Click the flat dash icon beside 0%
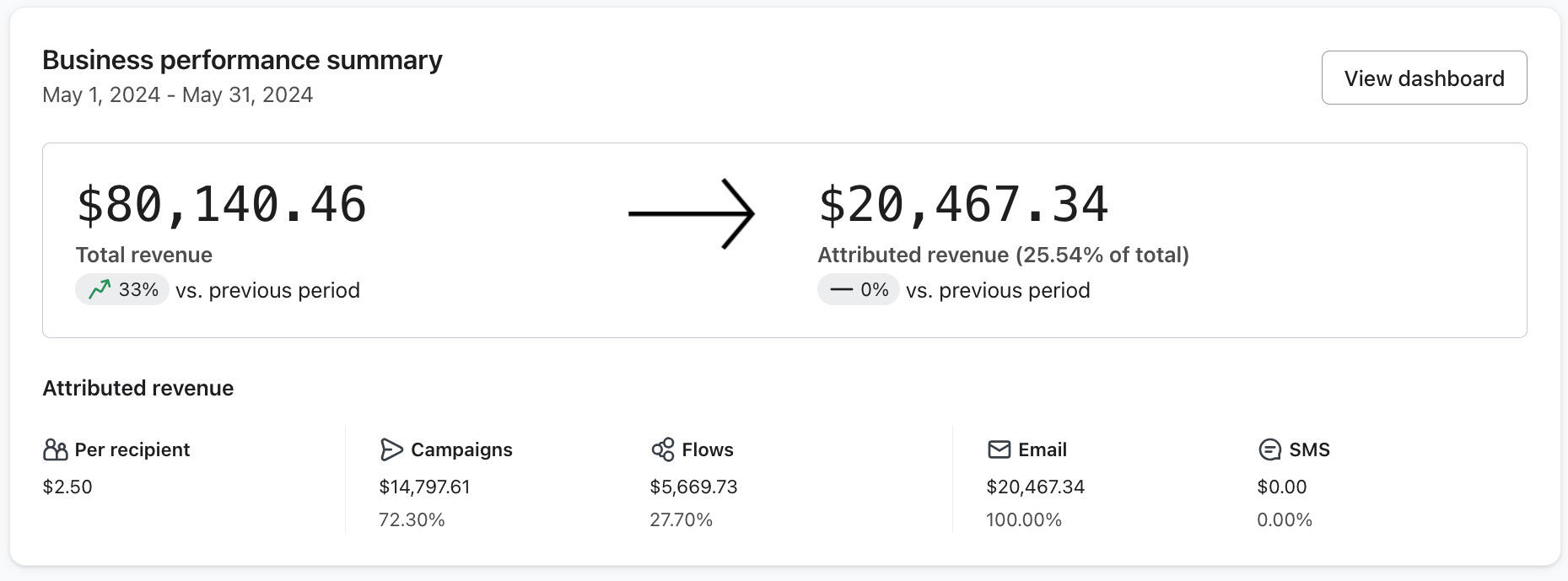 pyautogui.click(x=841, y=290)
